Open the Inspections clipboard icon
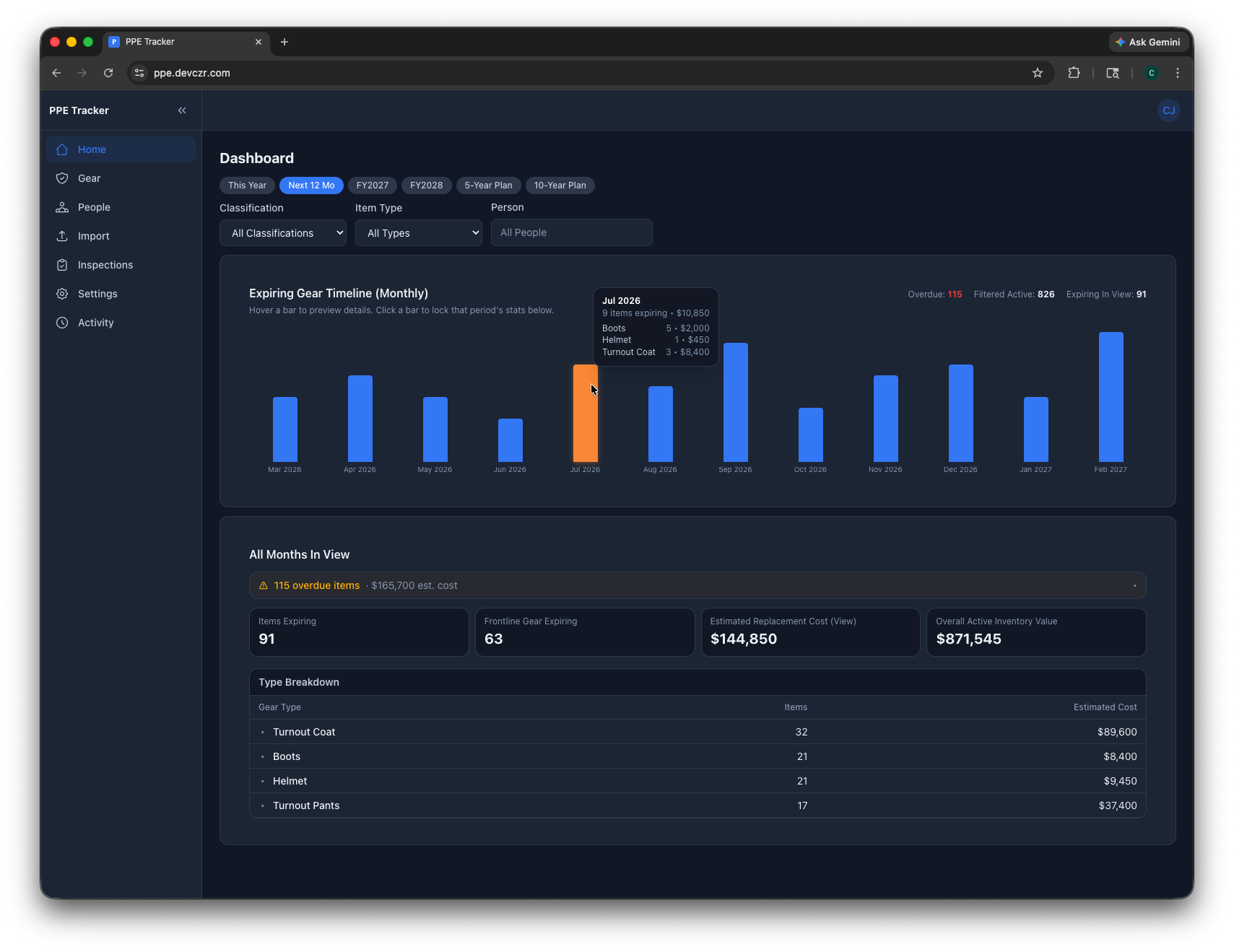Image resolution: width=1234 pixels, height=952 pixels. (x=63, y=265)
